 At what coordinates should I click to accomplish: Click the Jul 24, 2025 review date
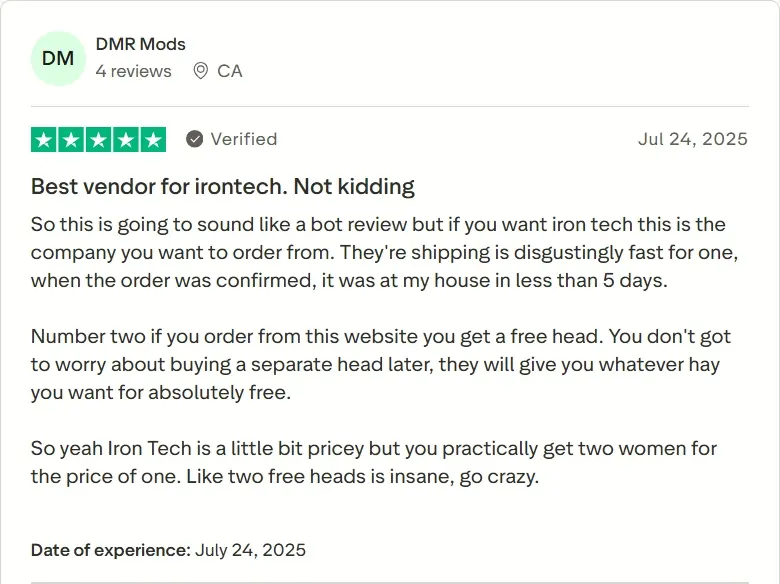[692, 139]
